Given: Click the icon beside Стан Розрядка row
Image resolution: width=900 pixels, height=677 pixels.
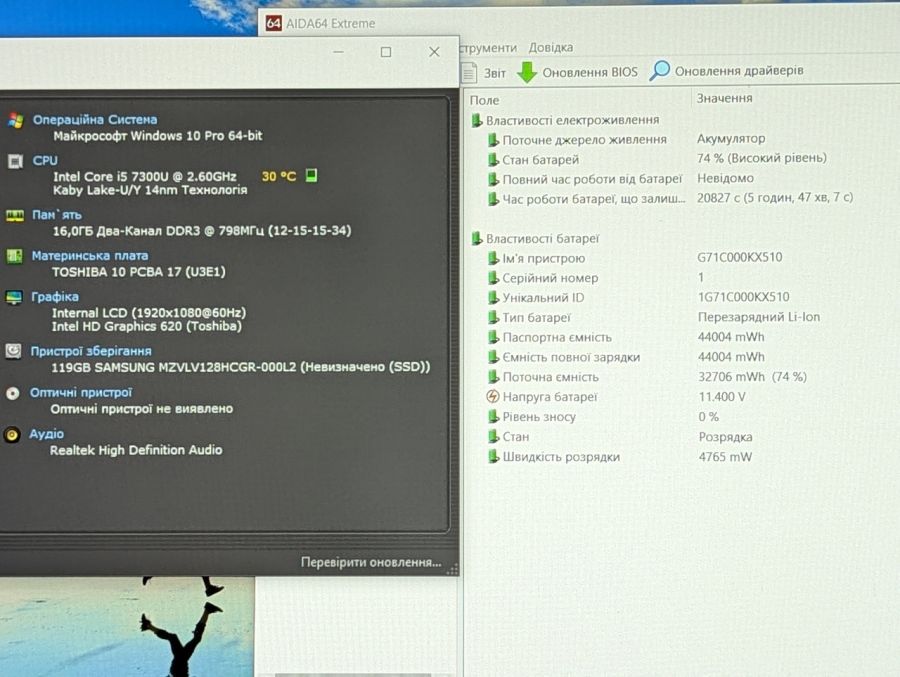Looking at the screenshot, I should [492, 437].
